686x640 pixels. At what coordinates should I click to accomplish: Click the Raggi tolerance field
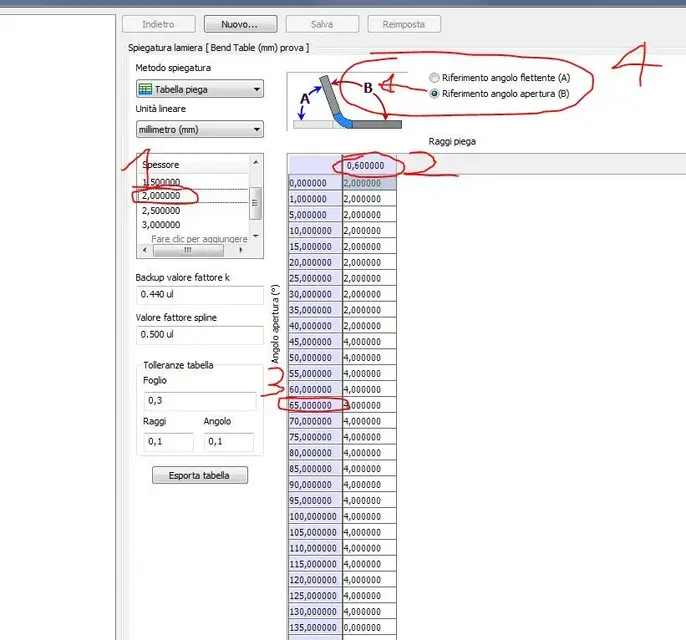click(x=168, y=441)
